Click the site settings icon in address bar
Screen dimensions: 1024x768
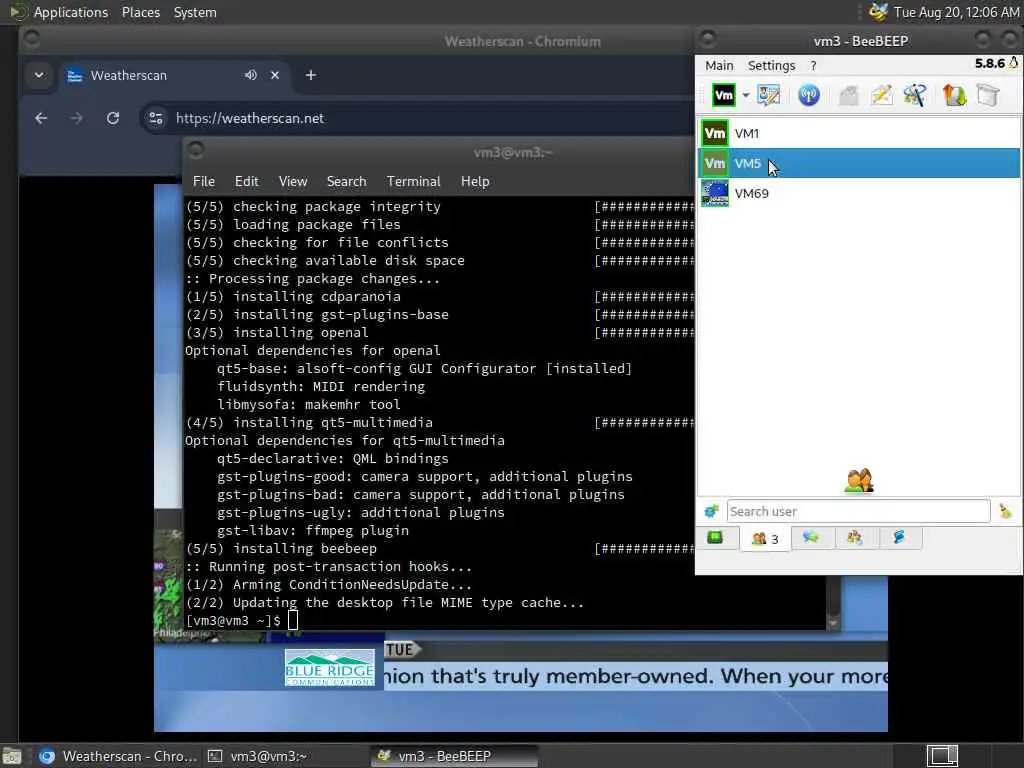click(x=156, y=118)
